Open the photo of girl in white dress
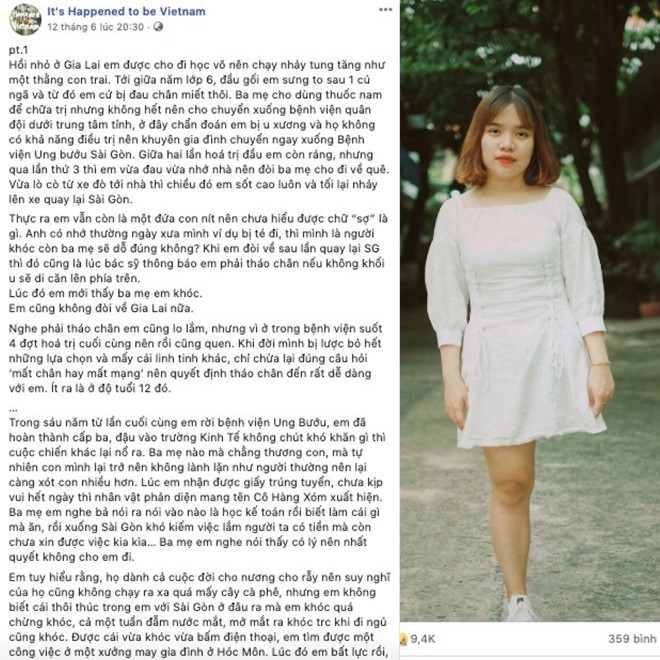Viewport: 660px width, 660px height. (x=530, y=311)
